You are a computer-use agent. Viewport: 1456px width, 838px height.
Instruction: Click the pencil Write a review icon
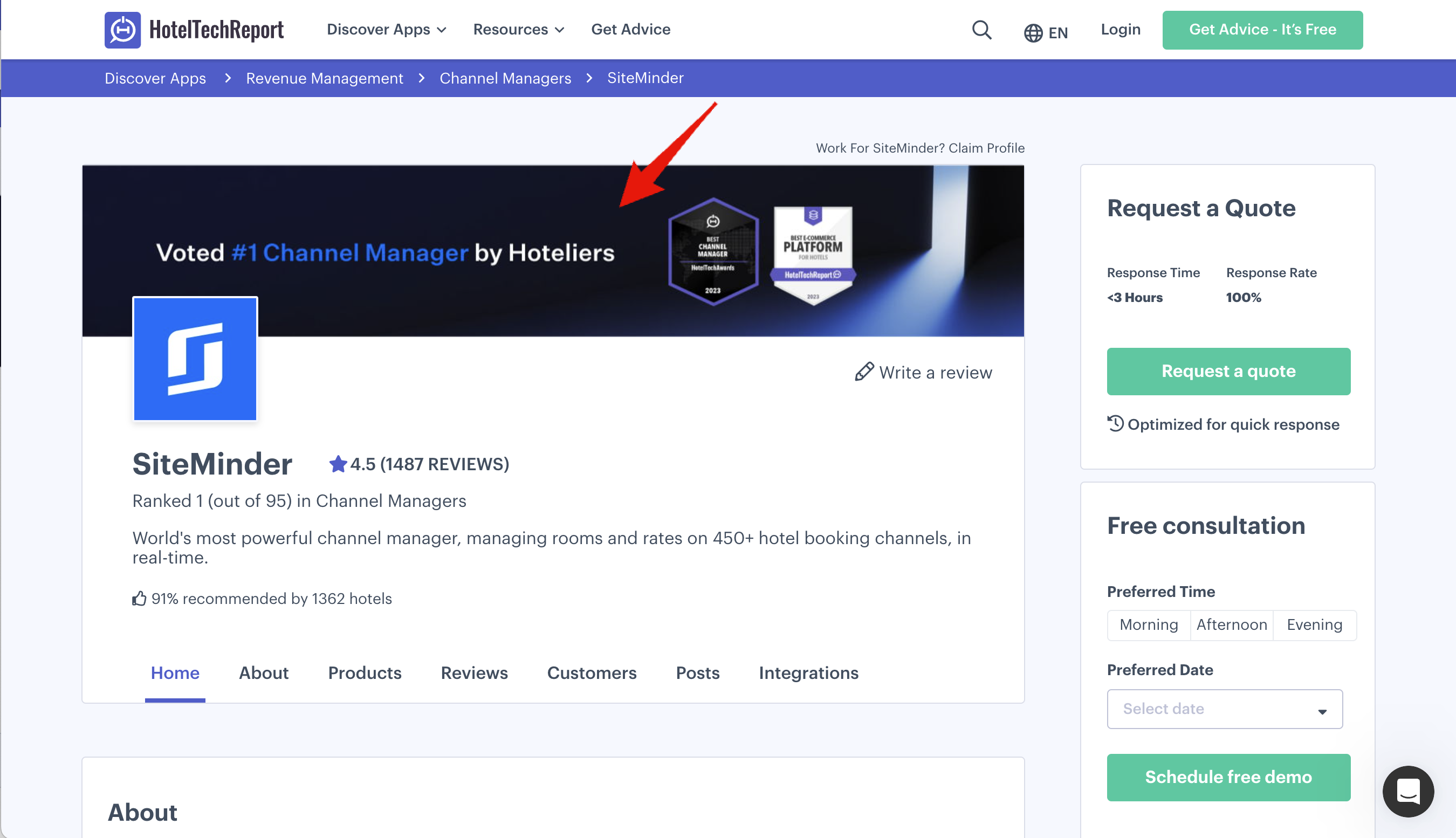coord(864,372)
